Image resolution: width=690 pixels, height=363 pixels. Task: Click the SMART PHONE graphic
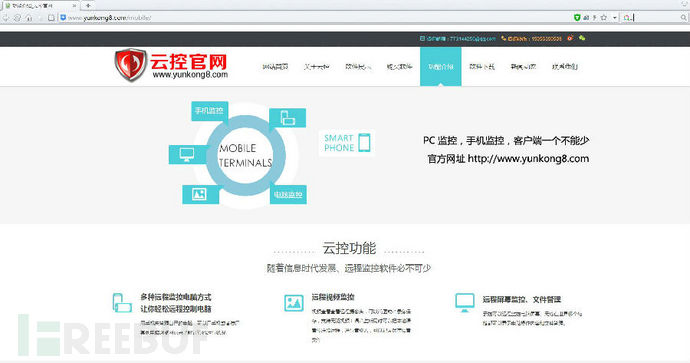tap(347, 143)
